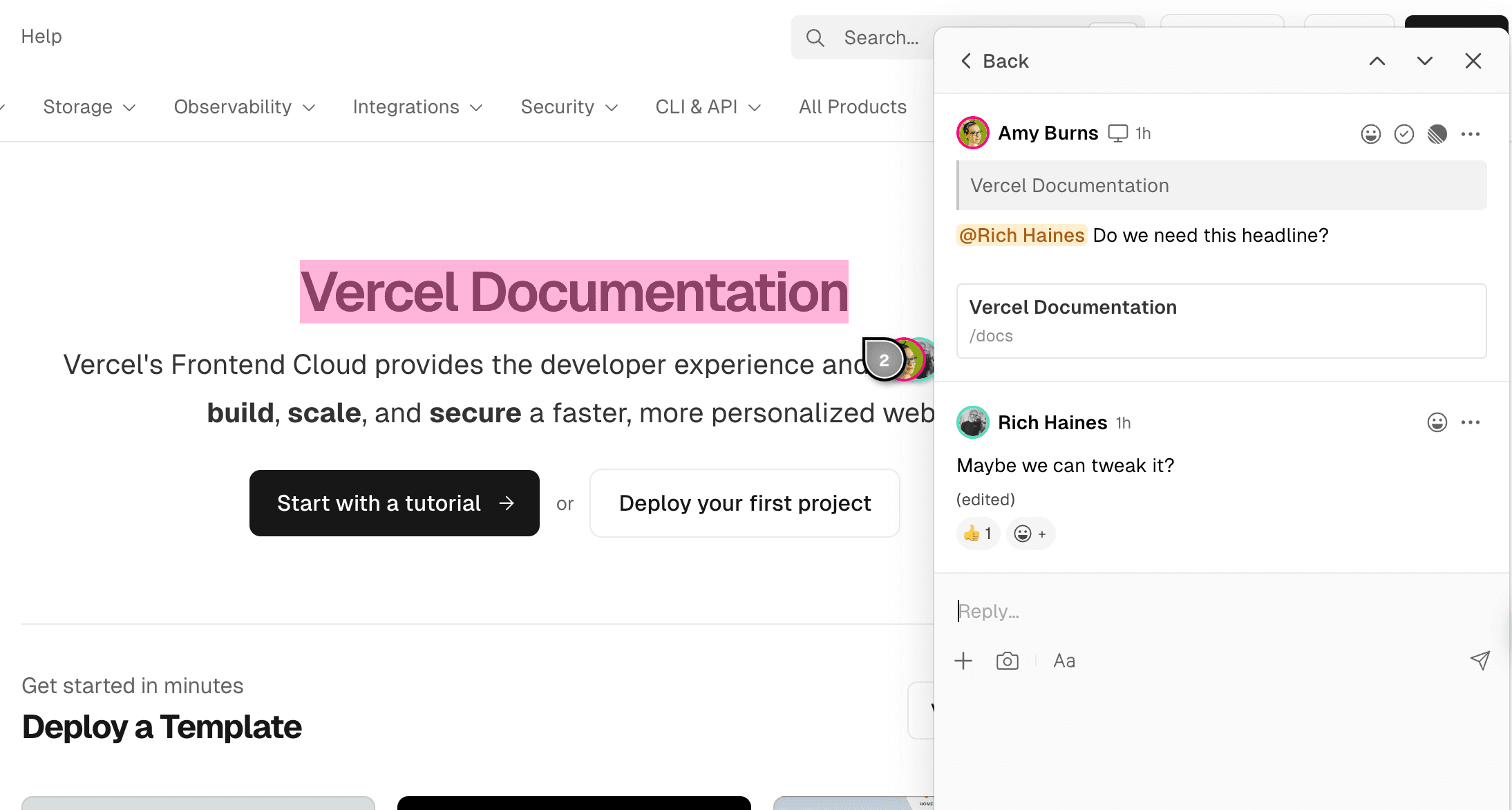Click the Reply input field
This screenshot has height=810, width=1512.
click(1175, 611)
